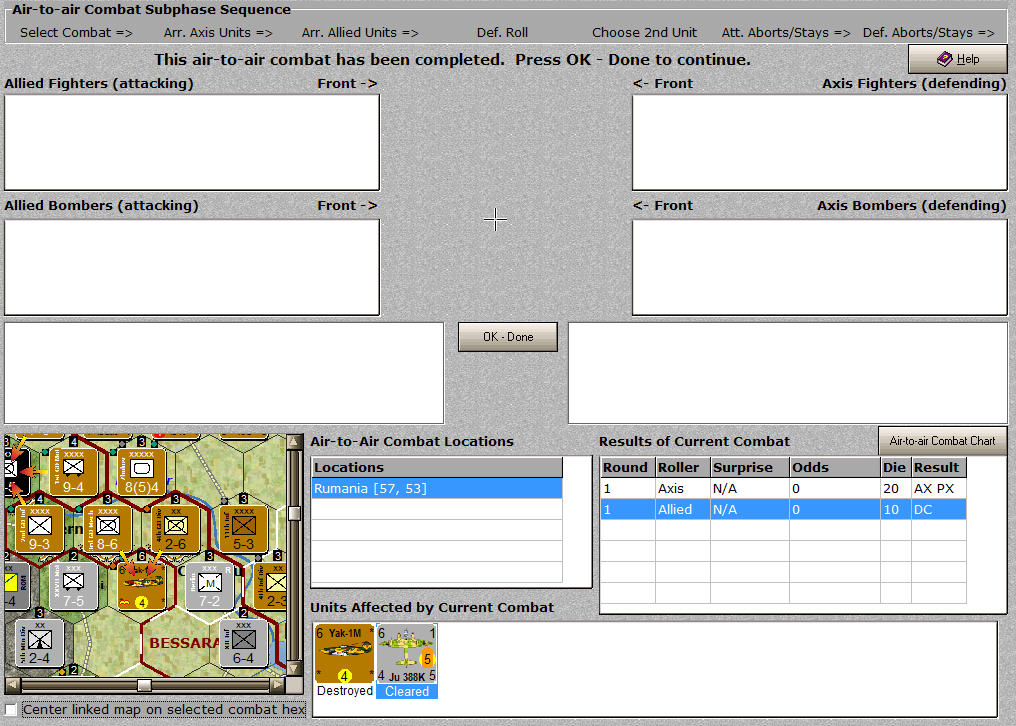Click the die value 20 cell

click(x=895, y=489)
